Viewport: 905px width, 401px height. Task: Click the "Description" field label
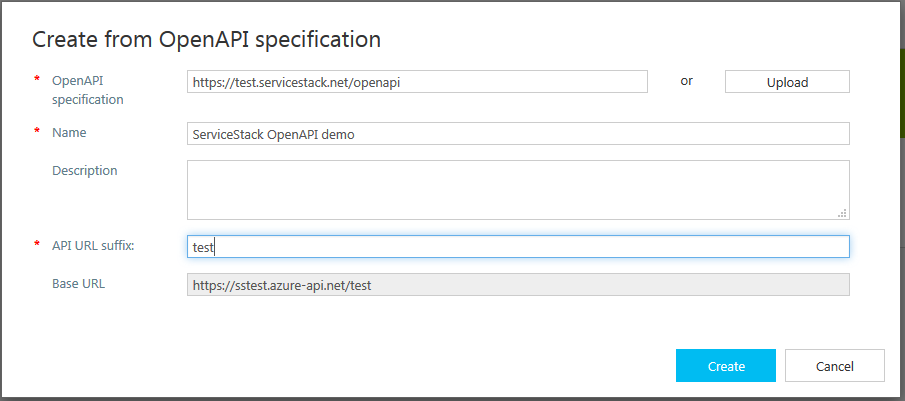coord(84,171)
